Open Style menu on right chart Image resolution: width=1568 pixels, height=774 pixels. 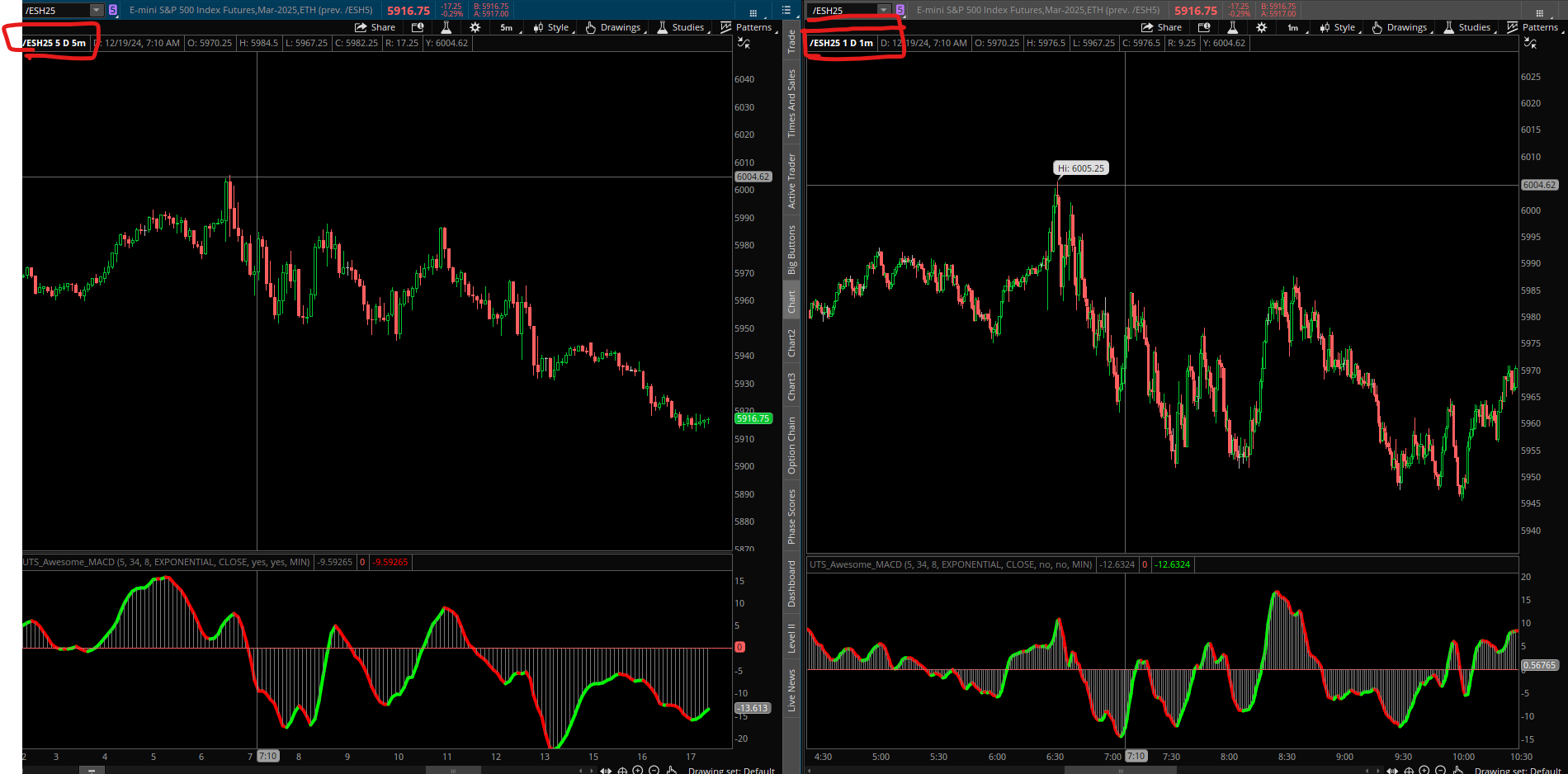pyautogui.click(x=1339, y=27)
